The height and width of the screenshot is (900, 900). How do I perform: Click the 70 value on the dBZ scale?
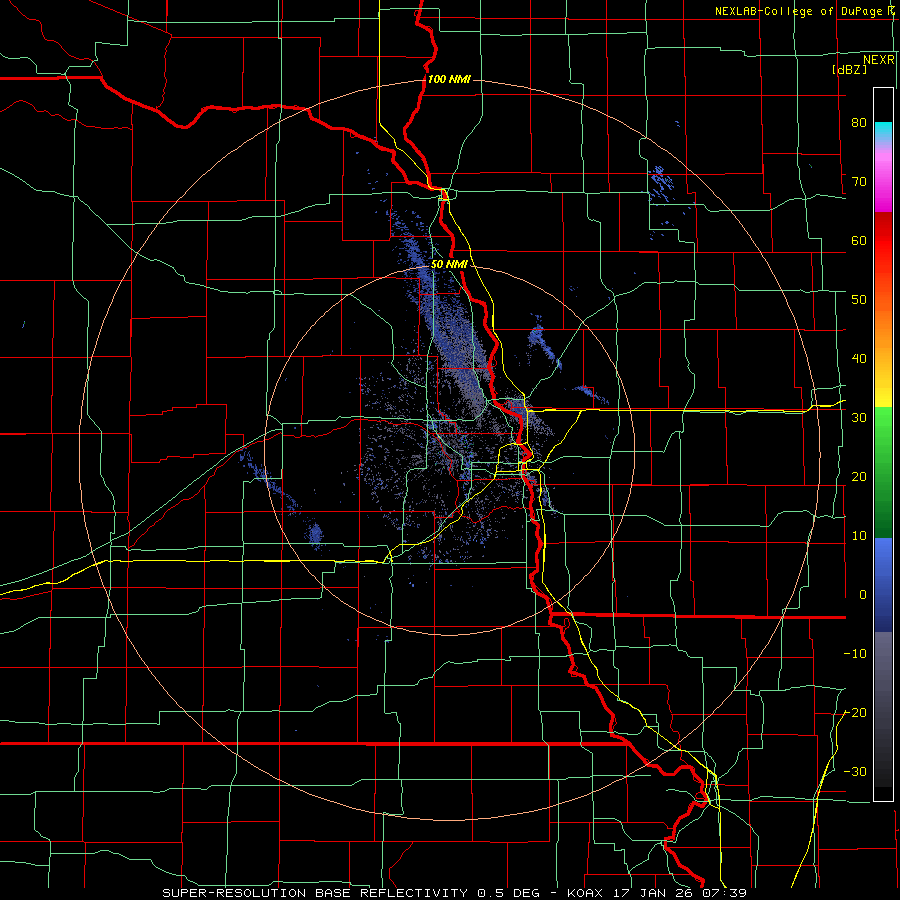(x=859, y=181)
